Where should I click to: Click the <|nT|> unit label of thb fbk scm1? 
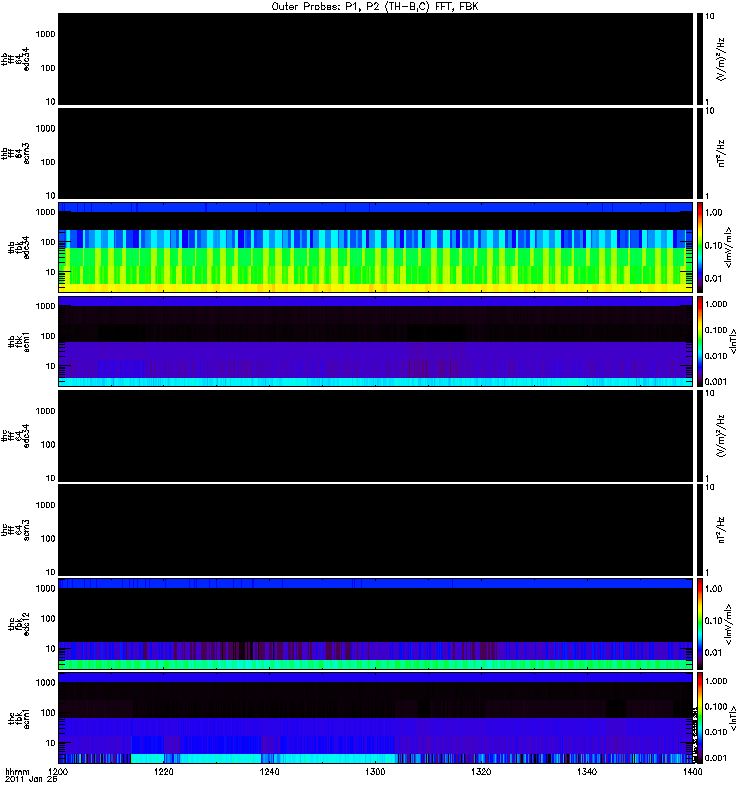733,342
